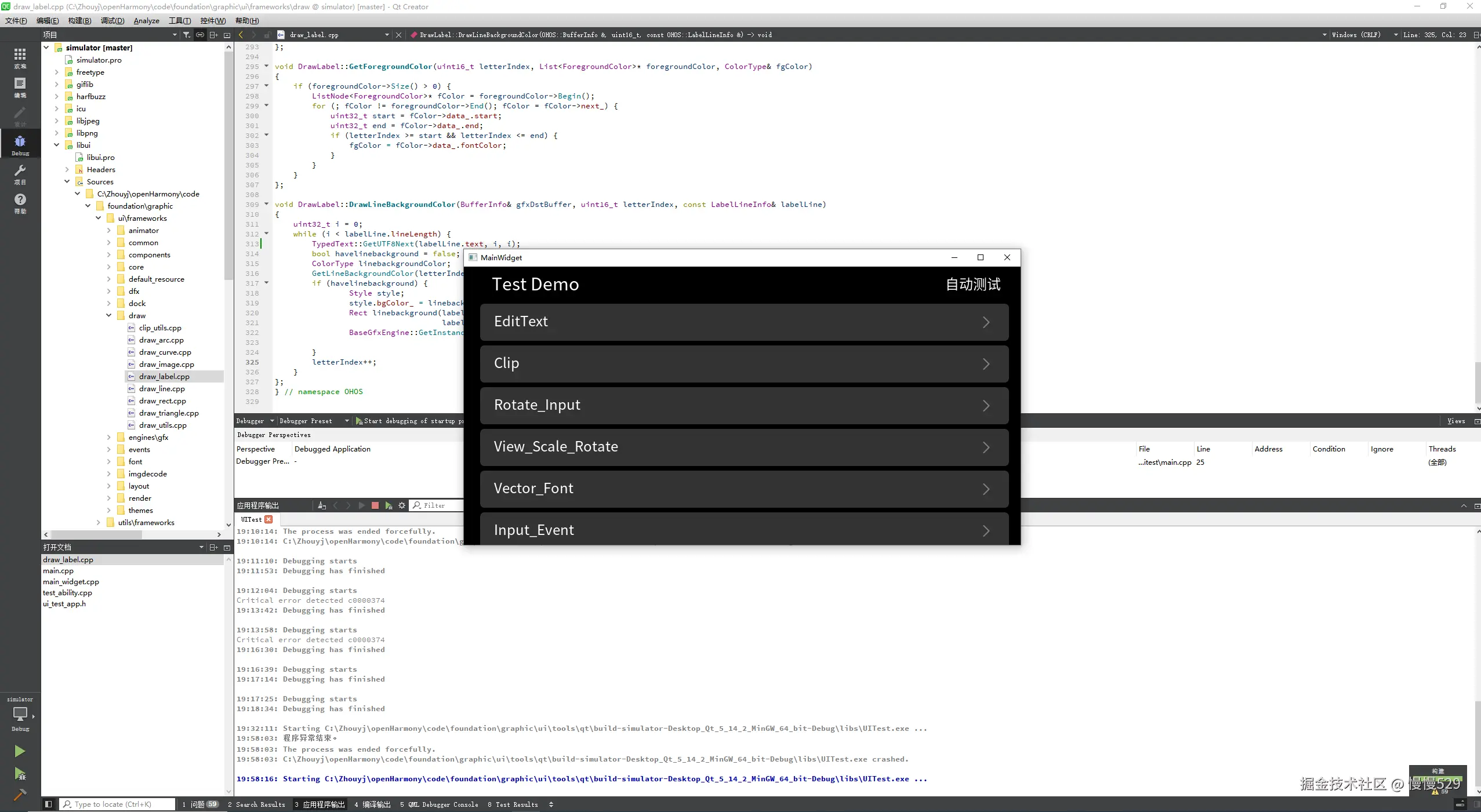Stop the running UITest application
Image resolution: width=1481 pixels, height=812 pixels.
tap(375, 505)
